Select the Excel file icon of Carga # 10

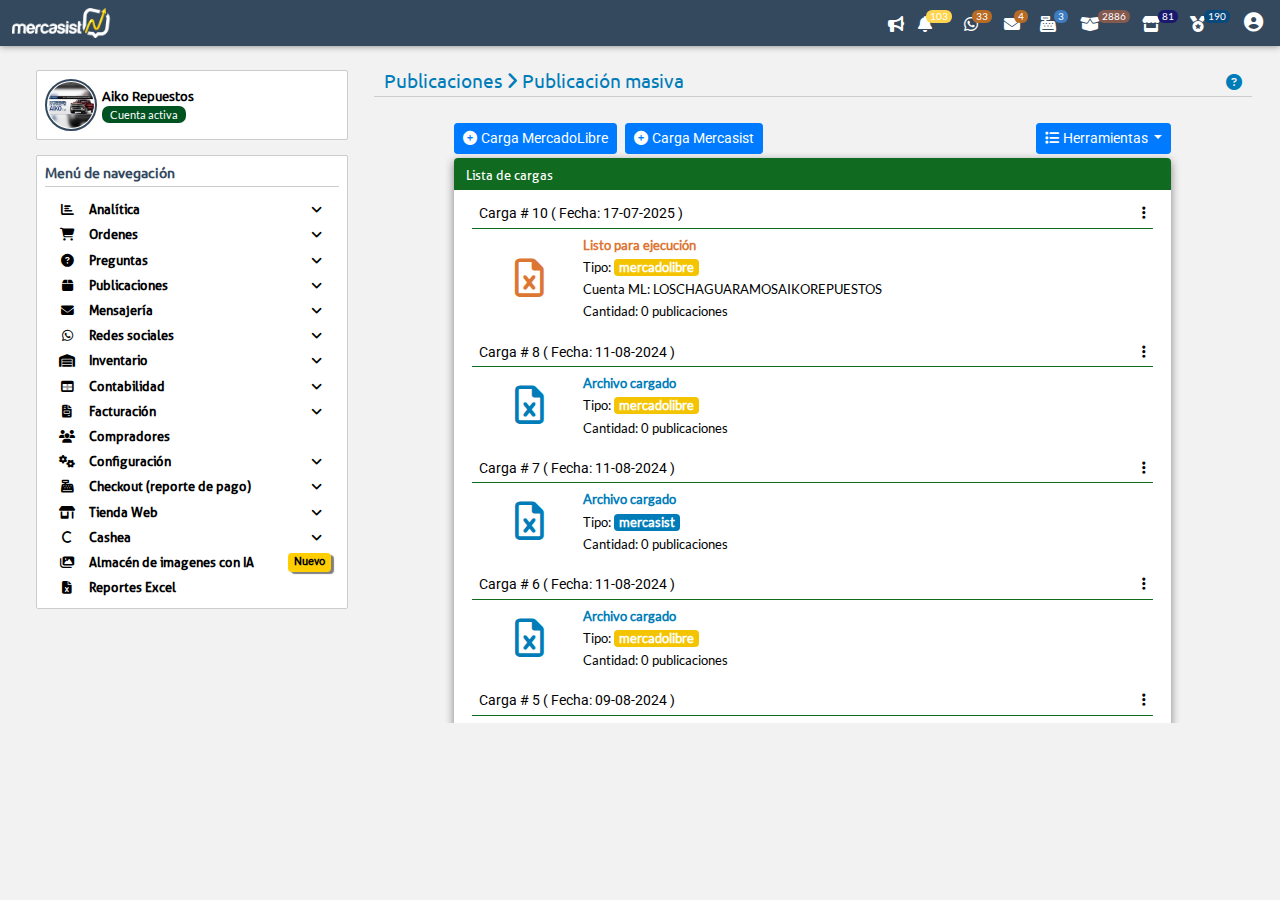click(x=529, y=277)
